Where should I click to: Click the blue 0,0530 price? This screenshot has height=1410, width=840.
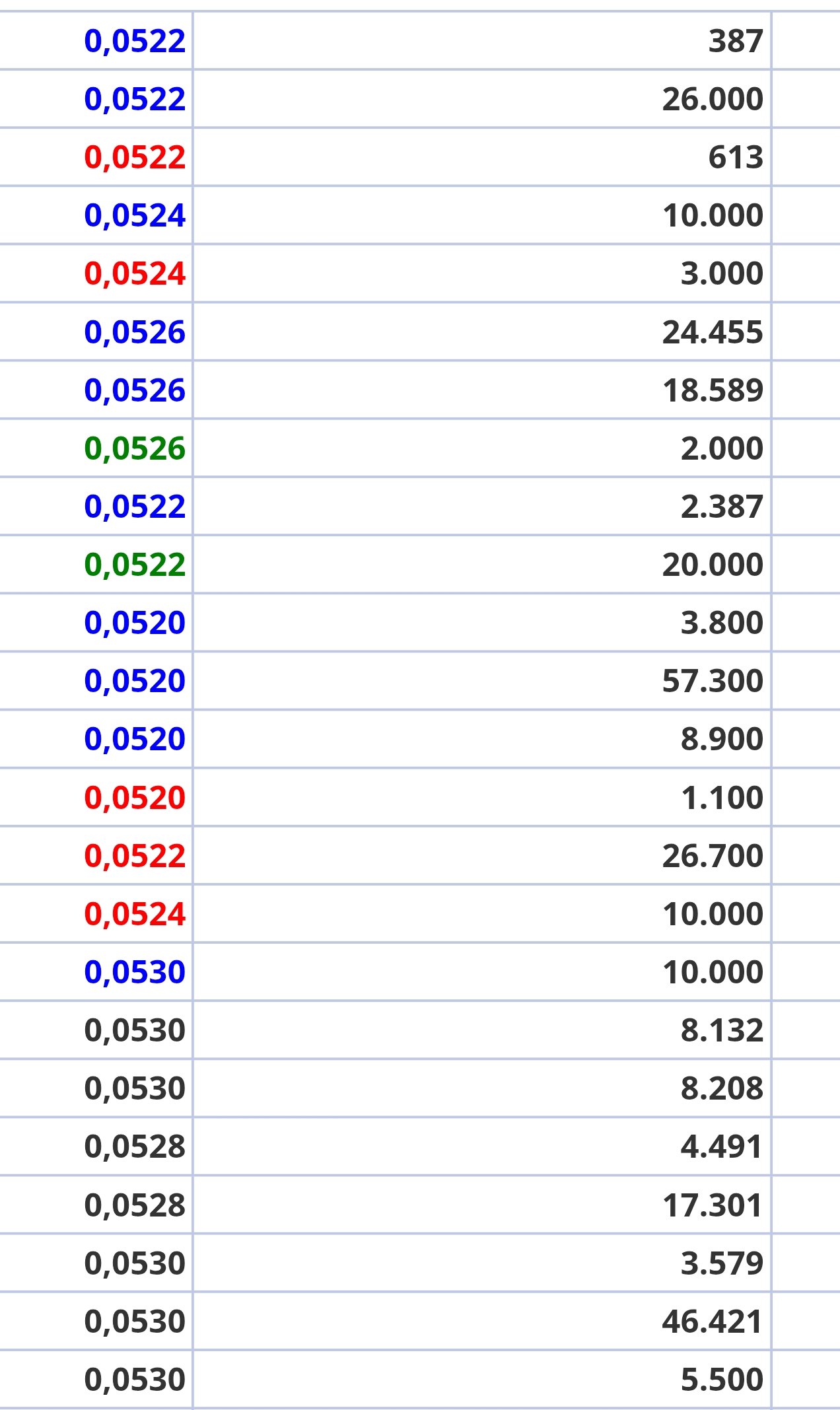click(x=135, y=972)
